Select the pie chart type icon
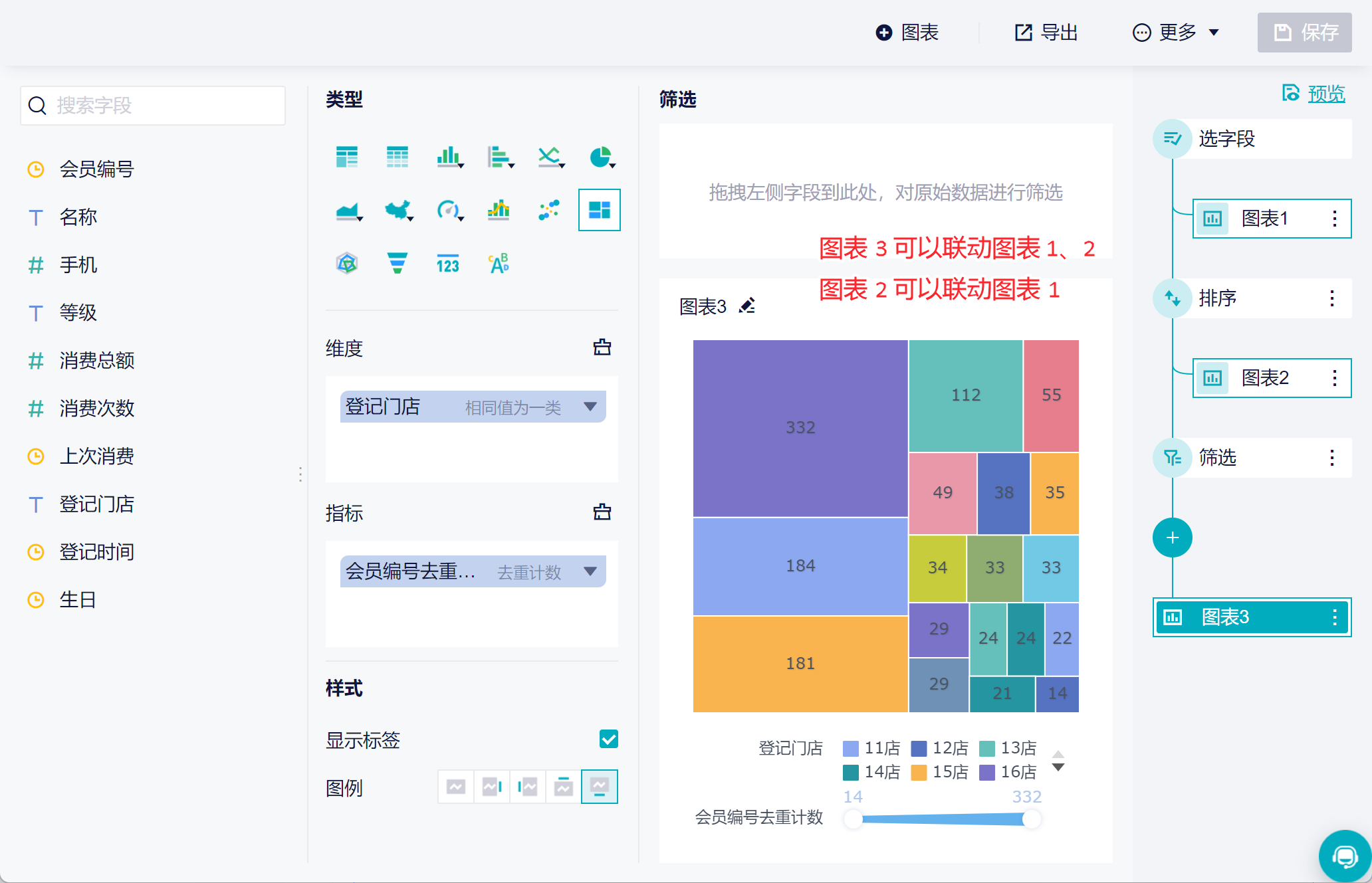Viewport: 1372px width, 883px height. click(x=601, y=157)
